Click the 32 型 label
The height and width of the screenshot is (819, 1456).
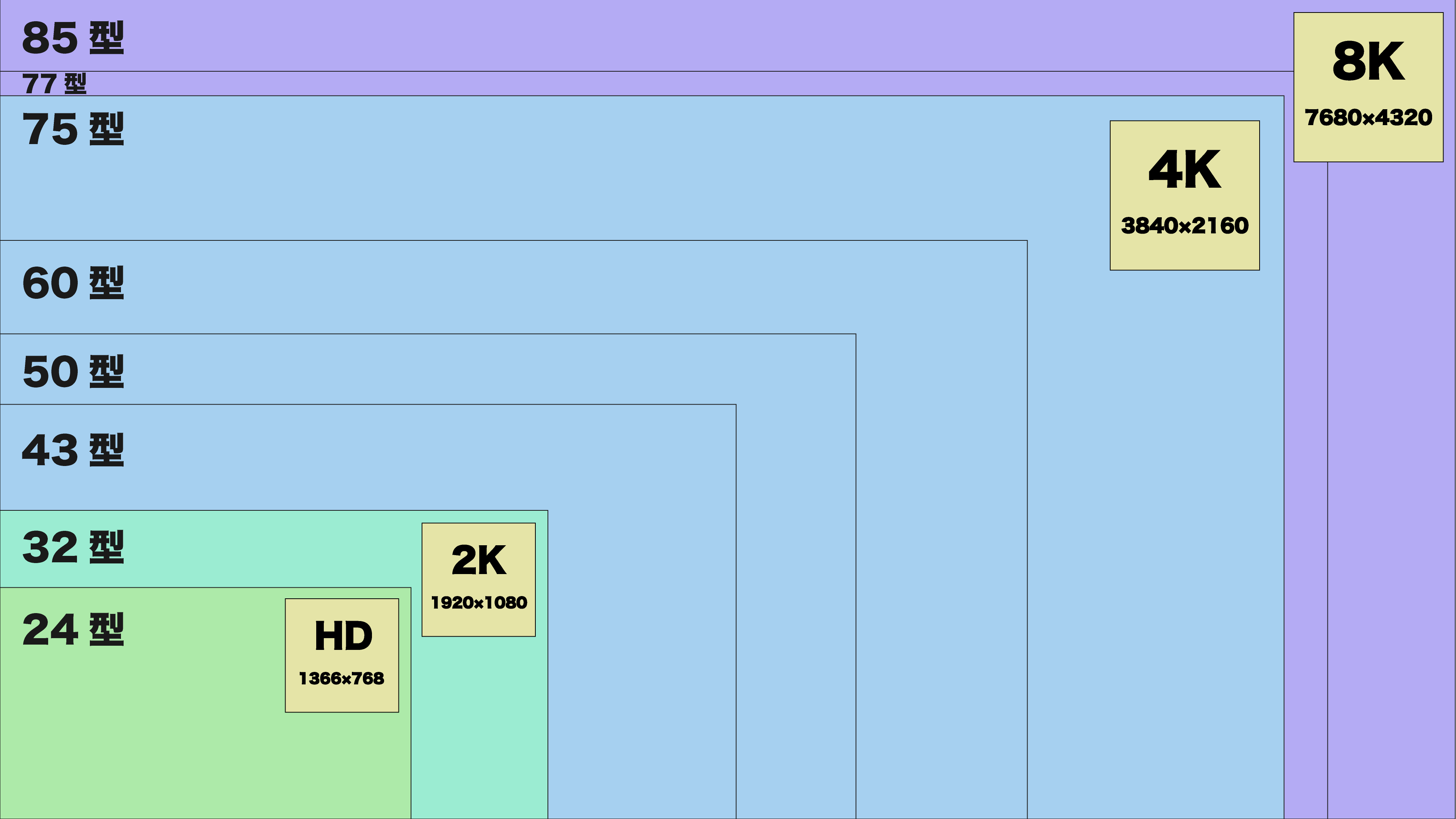point(73,547)
